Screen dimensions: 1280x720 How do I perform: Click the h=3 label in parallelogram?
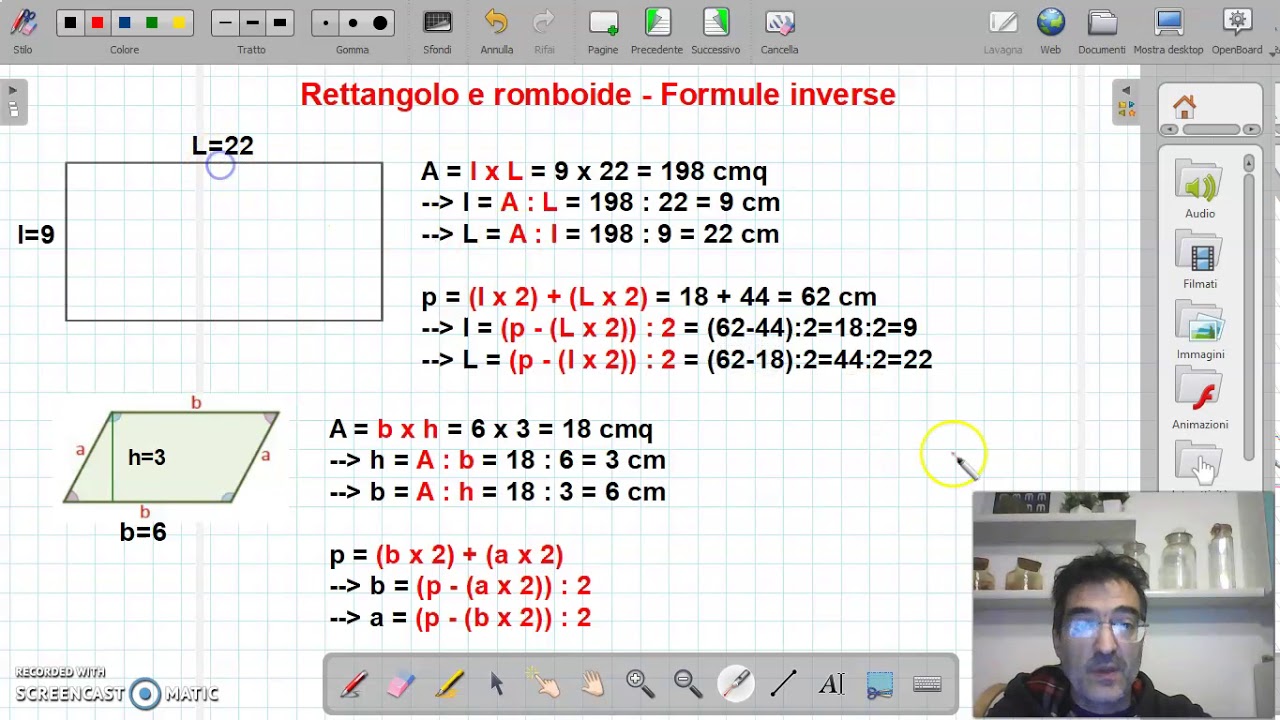(146, 458)
